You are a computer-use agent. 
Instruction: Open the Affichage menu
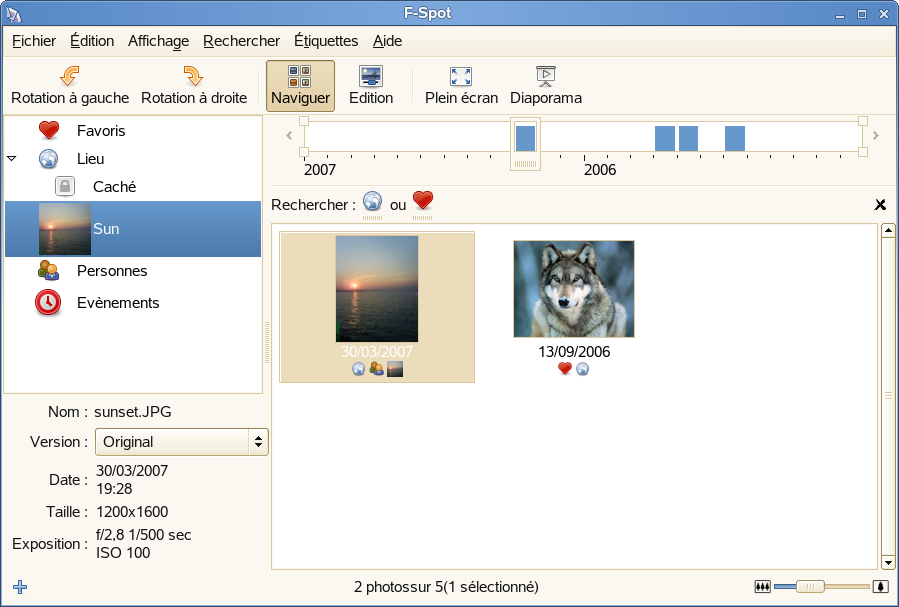pos(158,41)
